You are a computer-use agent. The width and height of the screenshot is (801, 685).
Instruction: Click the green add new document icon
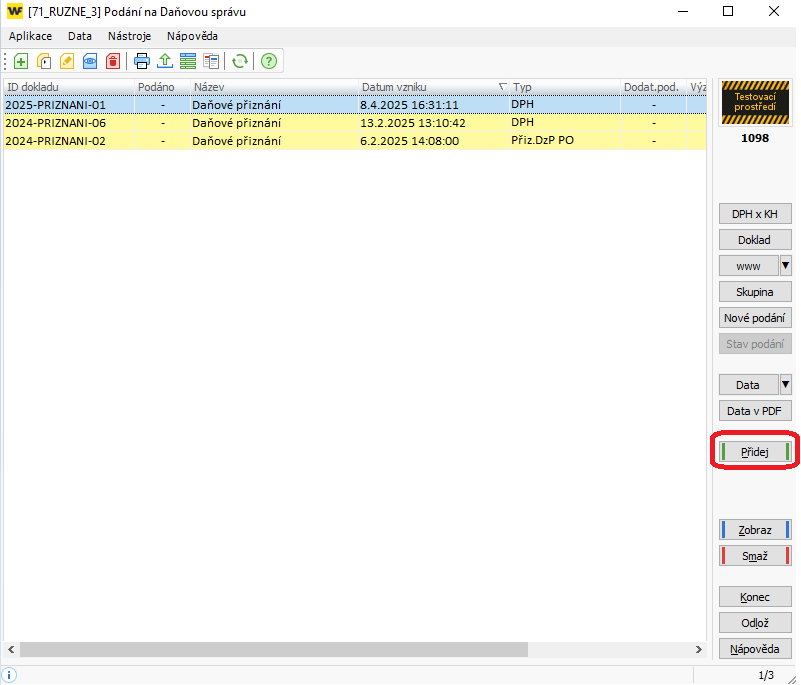coord(21,62)
